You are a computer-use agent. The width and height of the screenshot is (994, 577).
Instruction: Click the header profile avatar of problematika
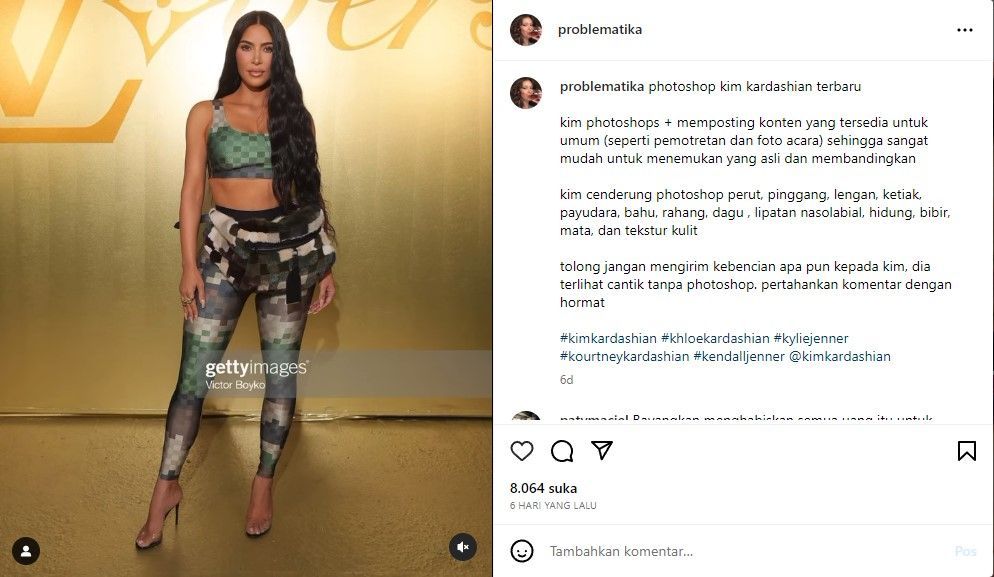coord(526,30)
